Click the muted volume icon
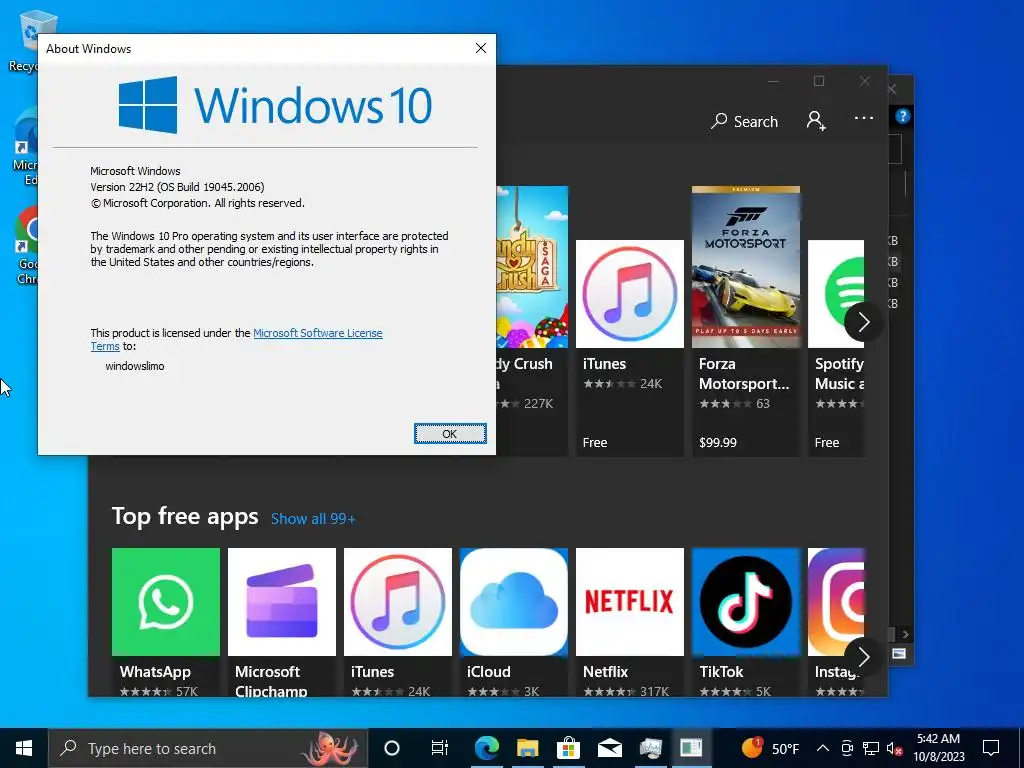This screenshot has width=1024, height=768. point(894,748)
